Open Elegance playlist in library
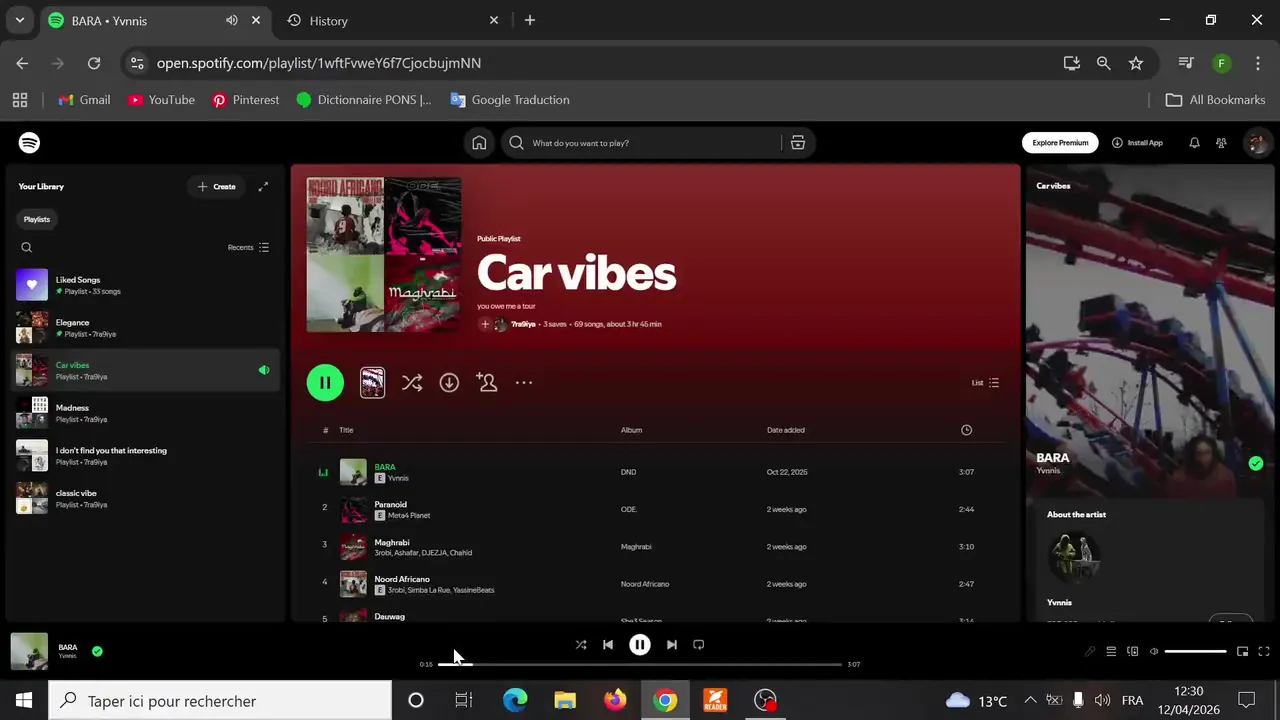 click(145, 328)
